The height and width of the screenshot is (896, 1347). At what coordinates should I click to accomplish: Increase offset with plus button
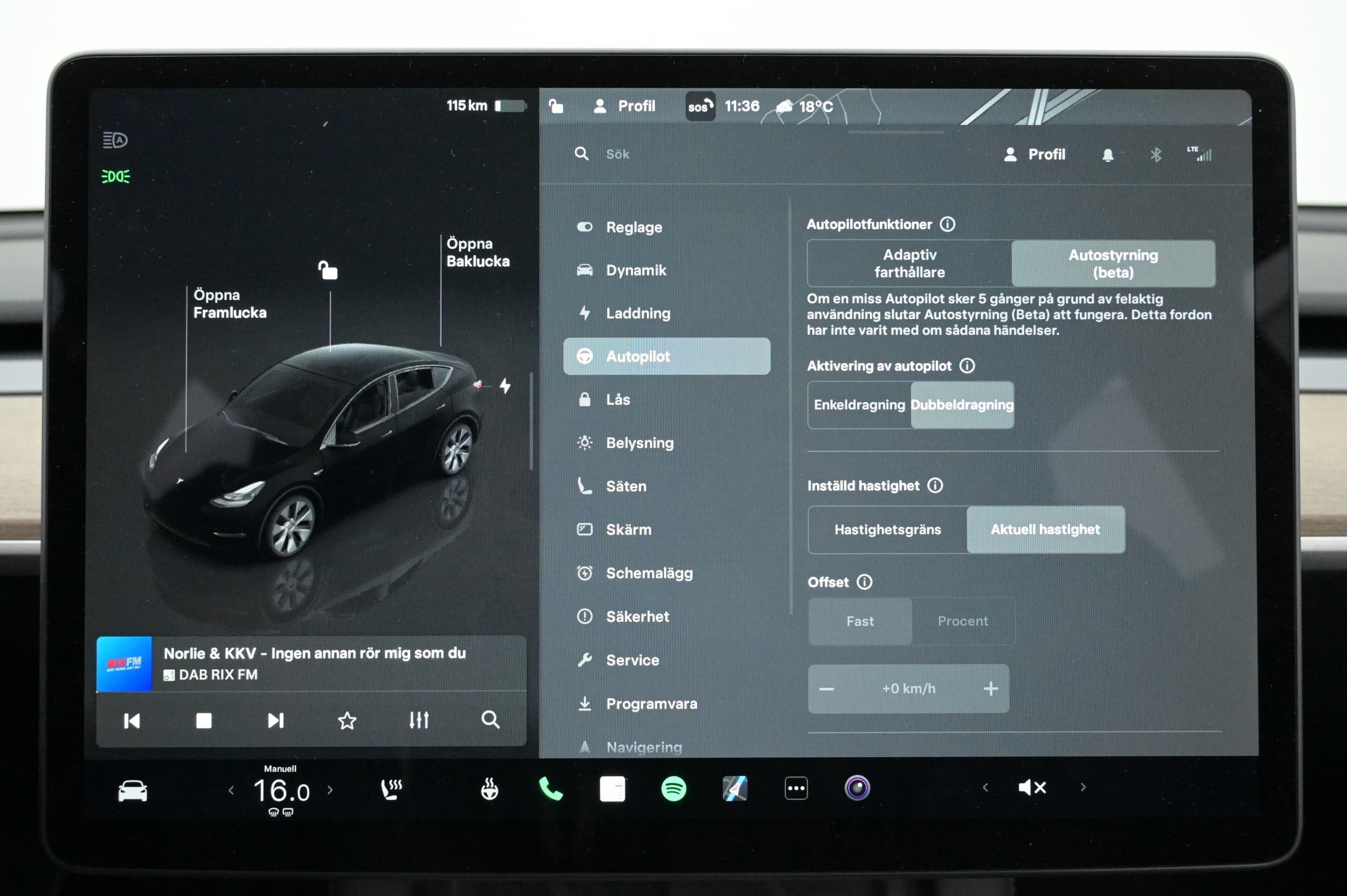[991, 689]
